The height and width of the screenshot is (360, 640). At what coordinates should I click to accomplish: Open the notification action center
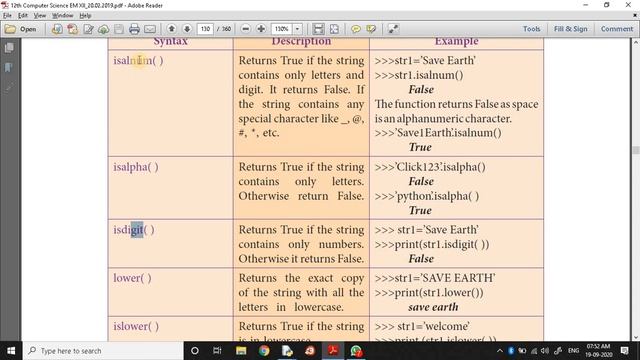click(x=624, y=351)
